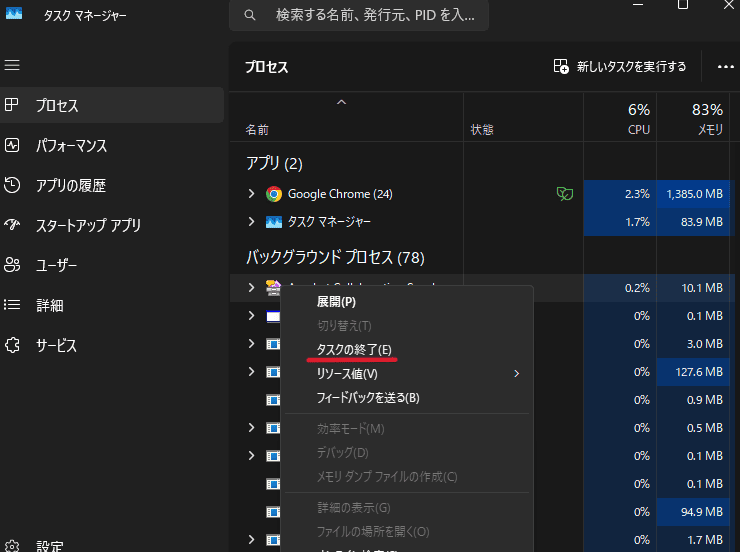
Task: Click the 設定 gear icon
Action: pos(12,546)
